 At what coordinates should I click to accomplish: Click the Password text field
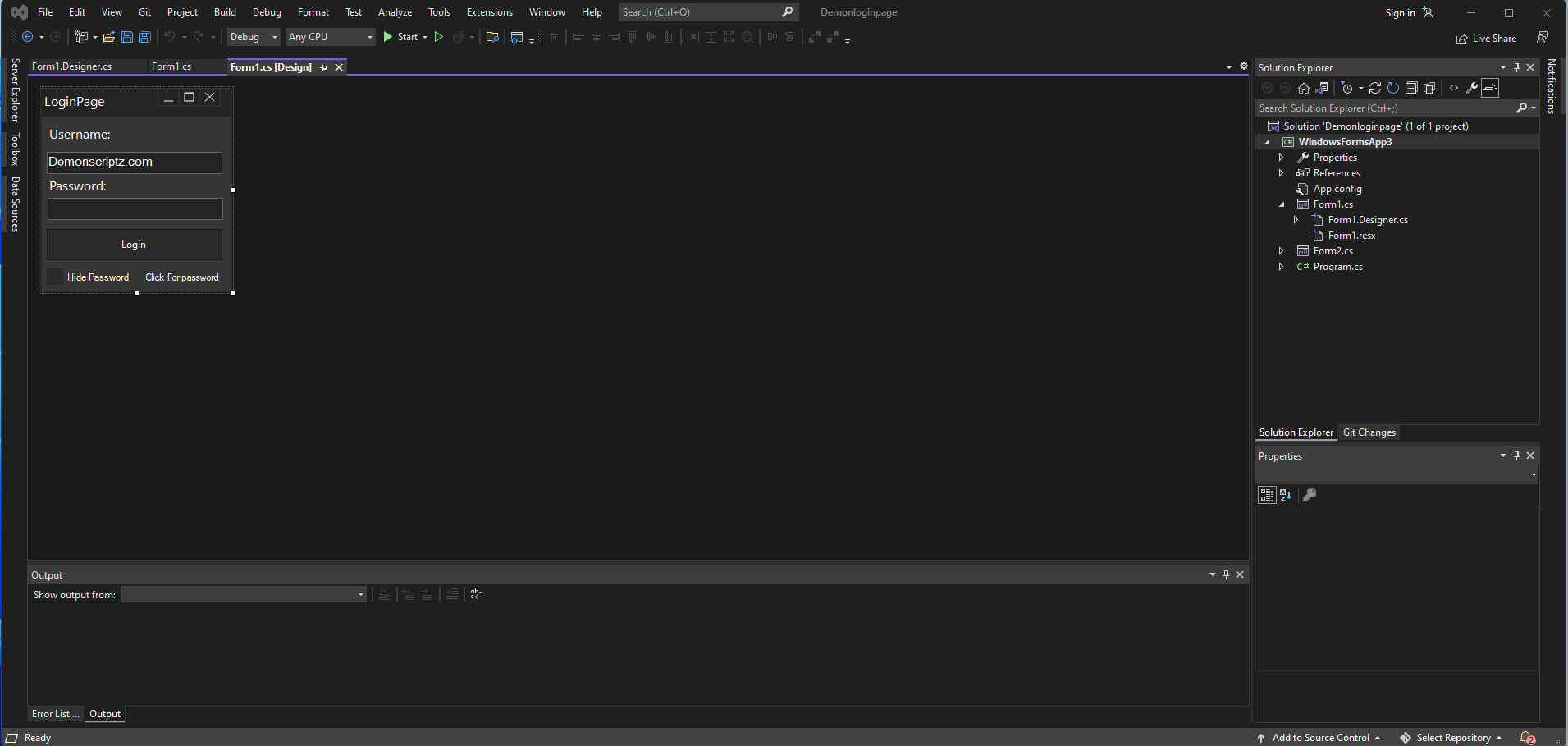click(135, 209)
